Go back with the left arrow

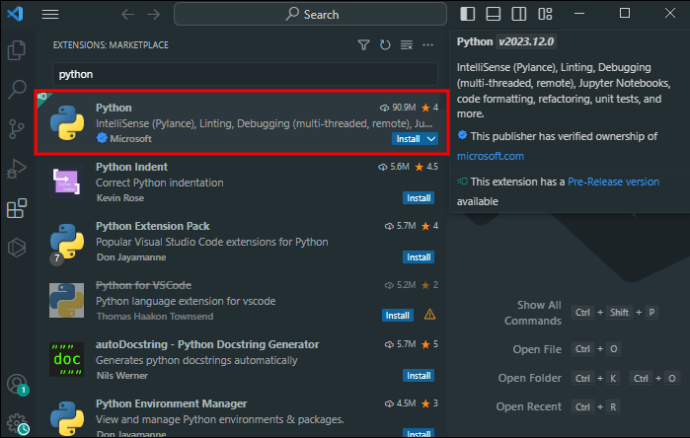(x=128, y=15)
